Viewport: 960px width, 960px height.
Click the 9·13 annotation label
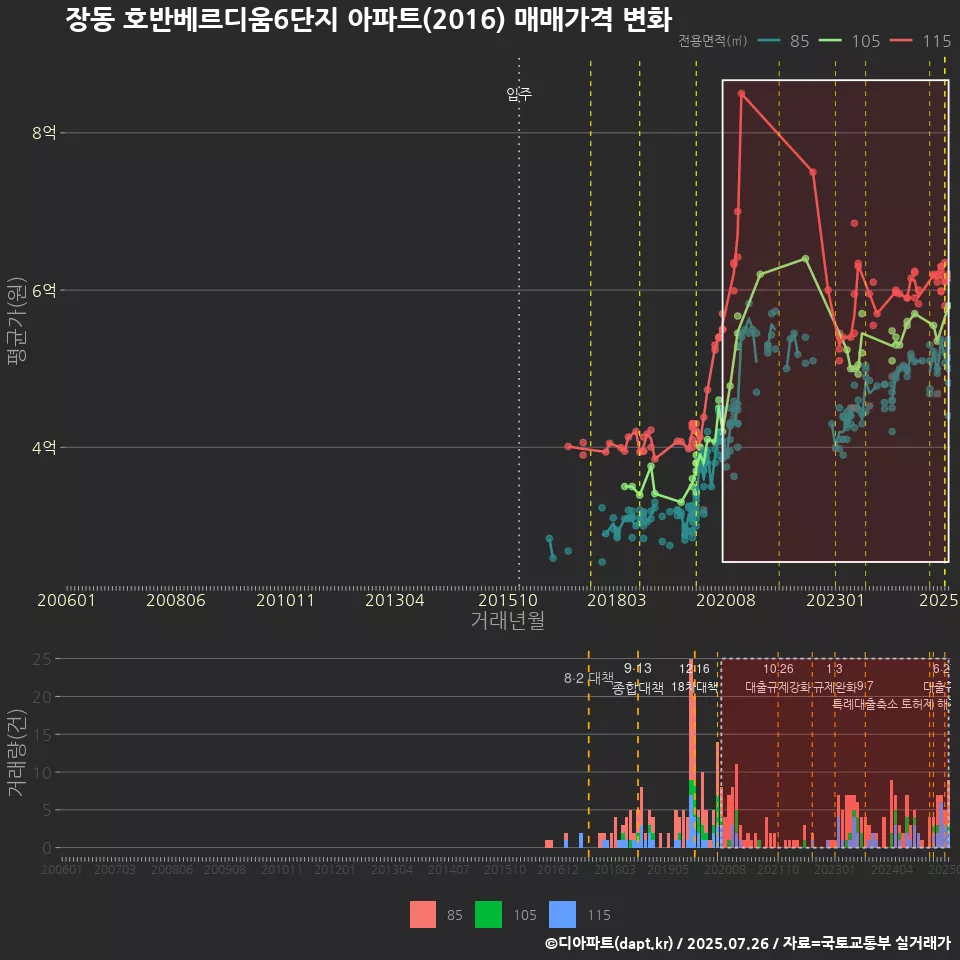click(x=637, y=669)
